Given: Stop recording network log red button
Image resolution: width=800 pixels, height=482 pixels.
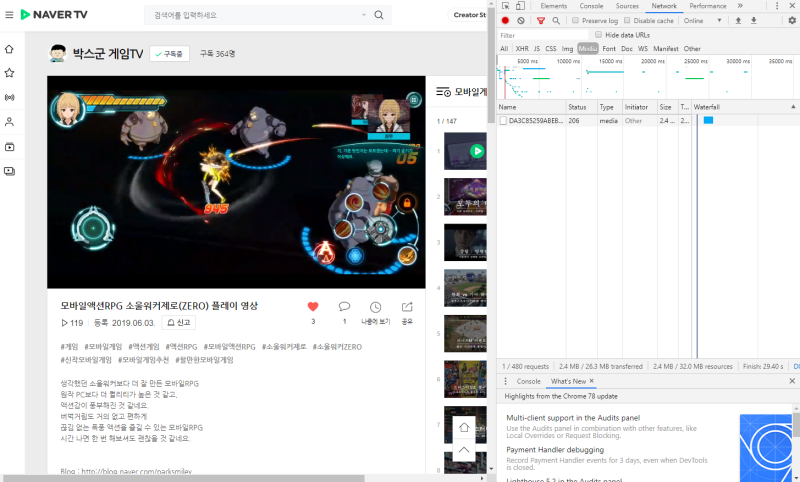Looking at the screenshot, I should [505, 20].
